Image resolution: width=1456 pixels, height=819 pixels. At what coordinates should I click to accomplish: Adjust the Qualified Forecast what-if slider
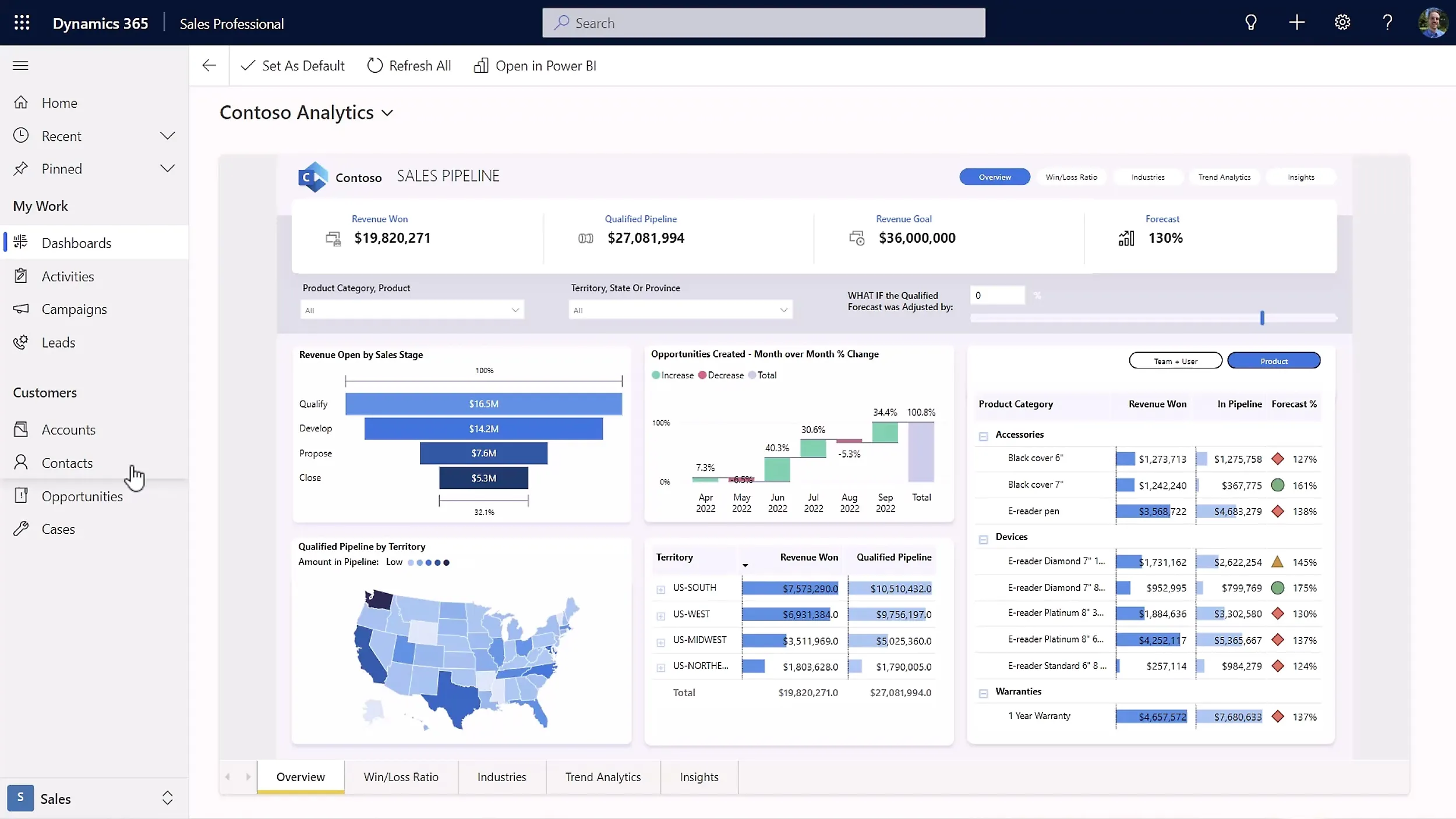click(x=1262, y=318)
